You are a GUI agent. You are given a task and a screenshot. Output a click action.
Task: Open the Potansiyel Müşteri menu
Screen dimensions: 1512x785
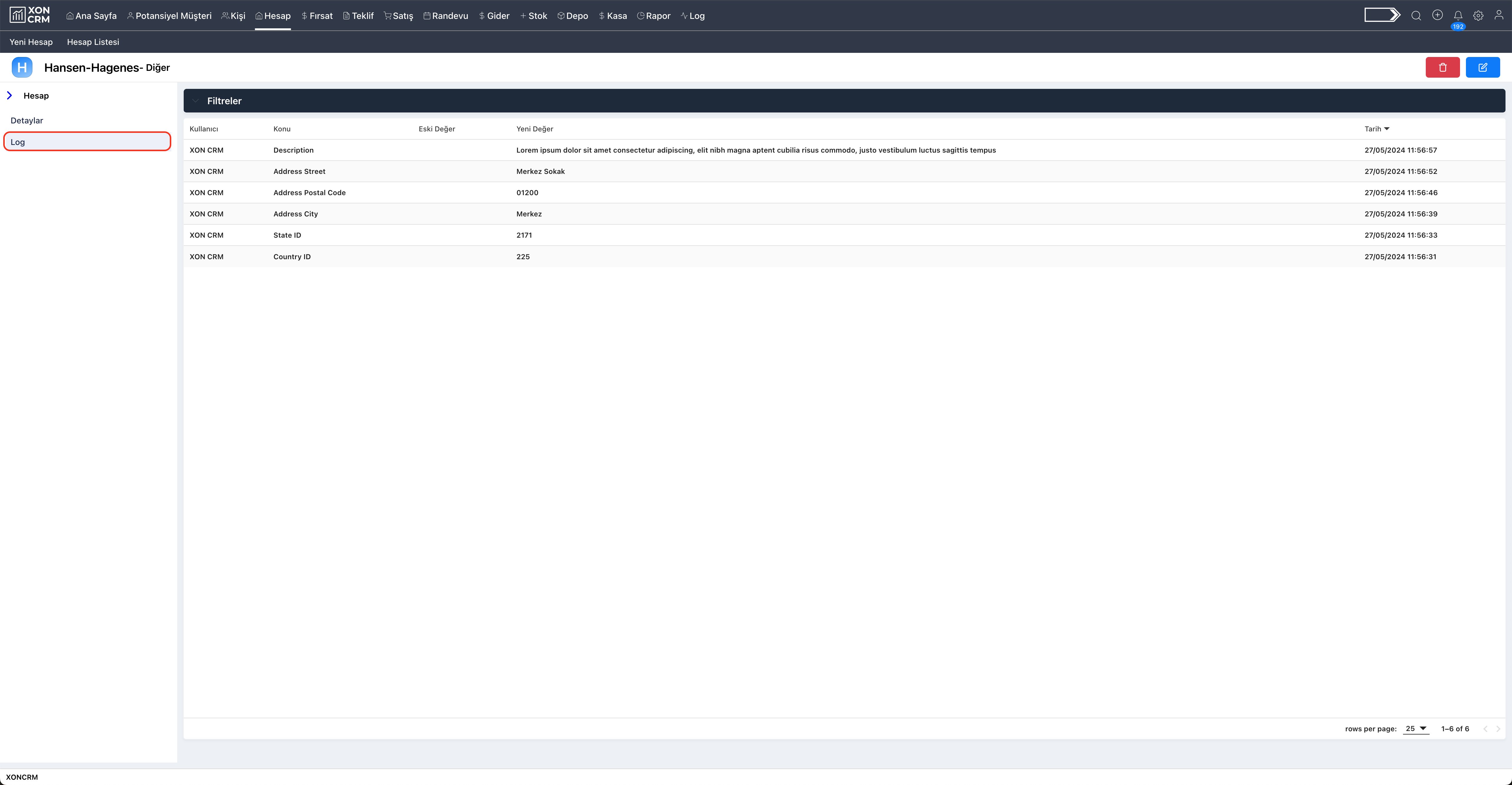tap(169, 16)
